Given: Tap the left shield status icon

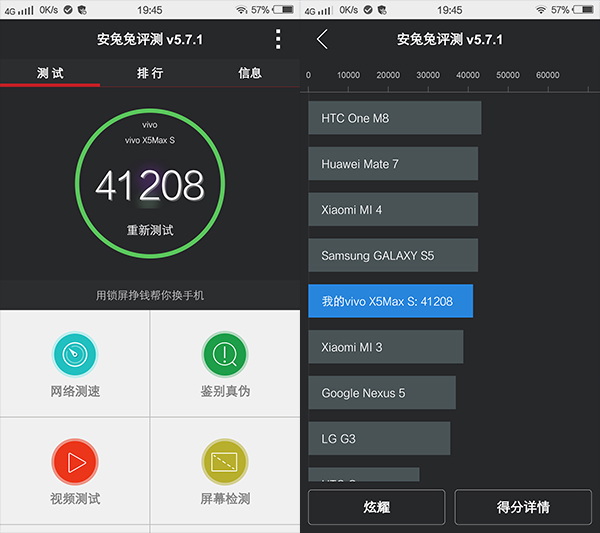Looking at the screenshot, I should click(x=82, y=10).
